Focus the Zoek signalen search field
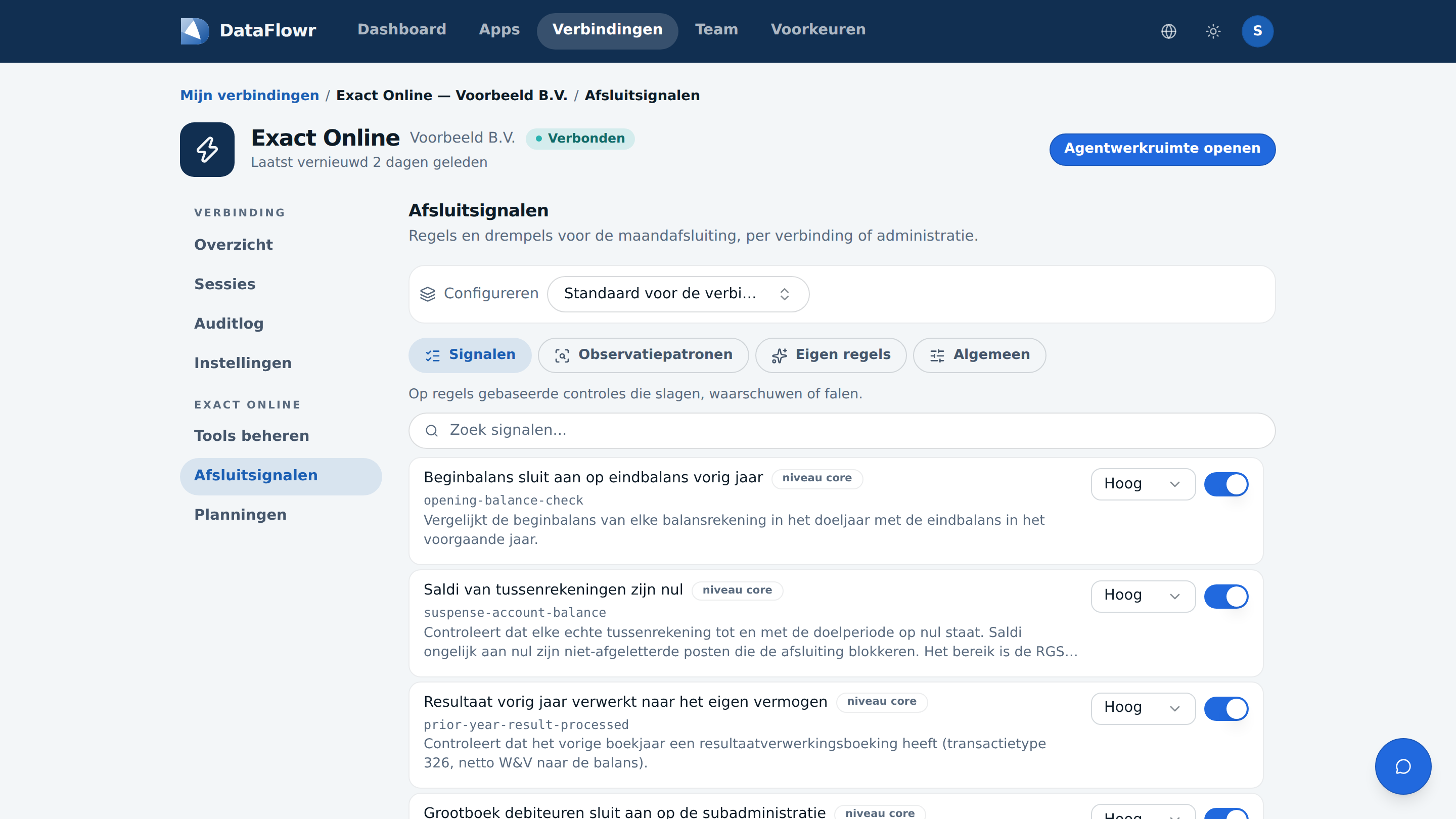 click(842, 431)
